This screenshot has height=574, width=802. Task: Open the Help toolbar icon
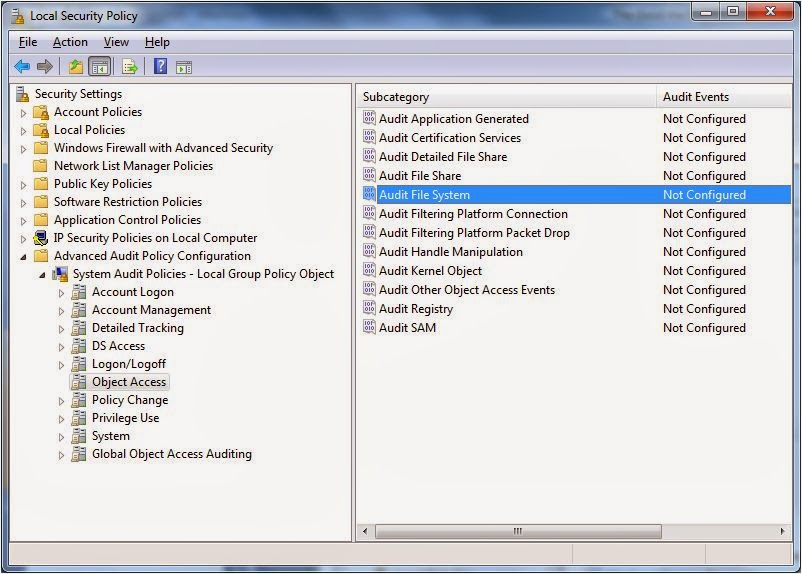coord(160,66)
